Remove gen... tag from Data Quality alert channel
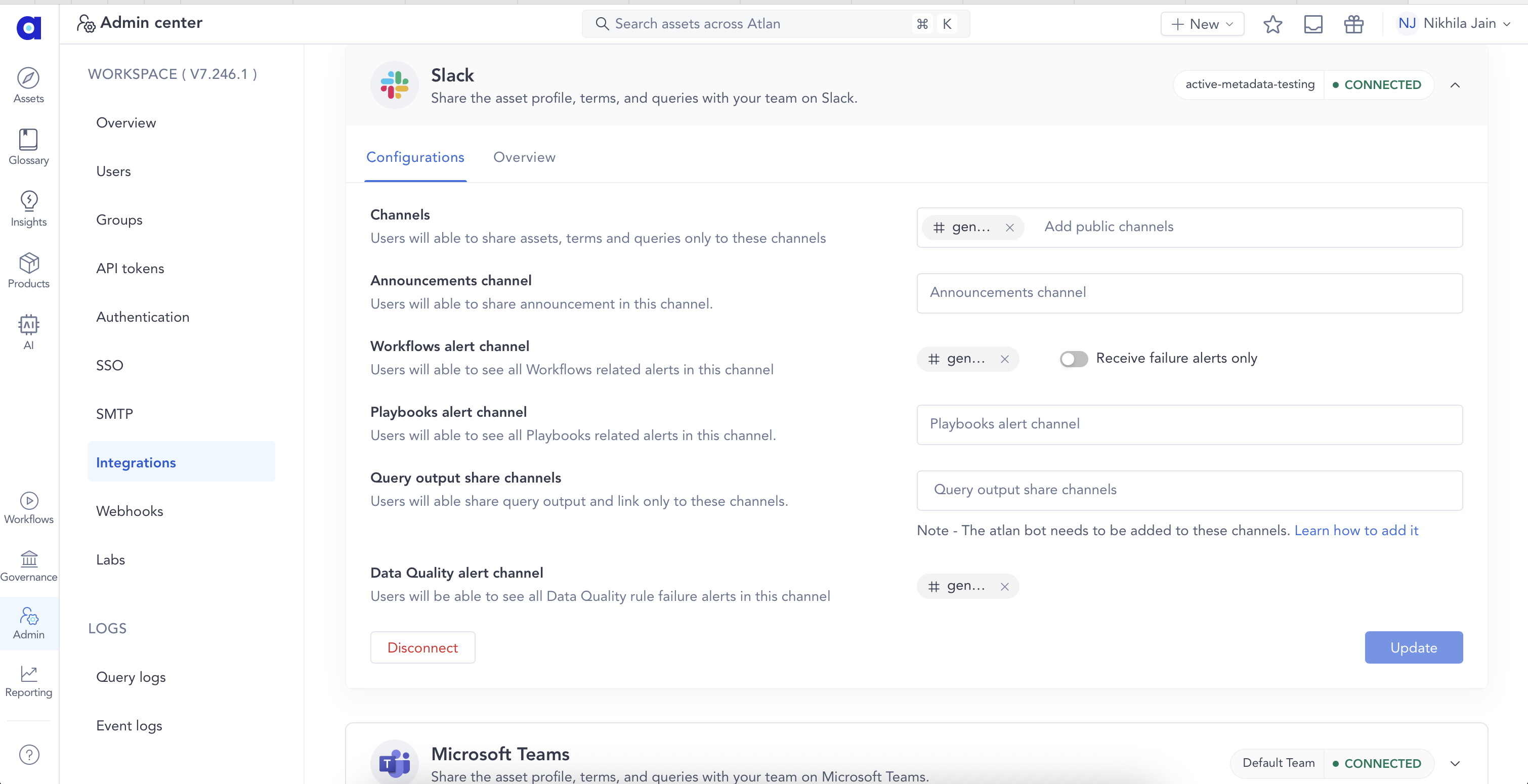1528x784 pixels. pos(1004,587)
